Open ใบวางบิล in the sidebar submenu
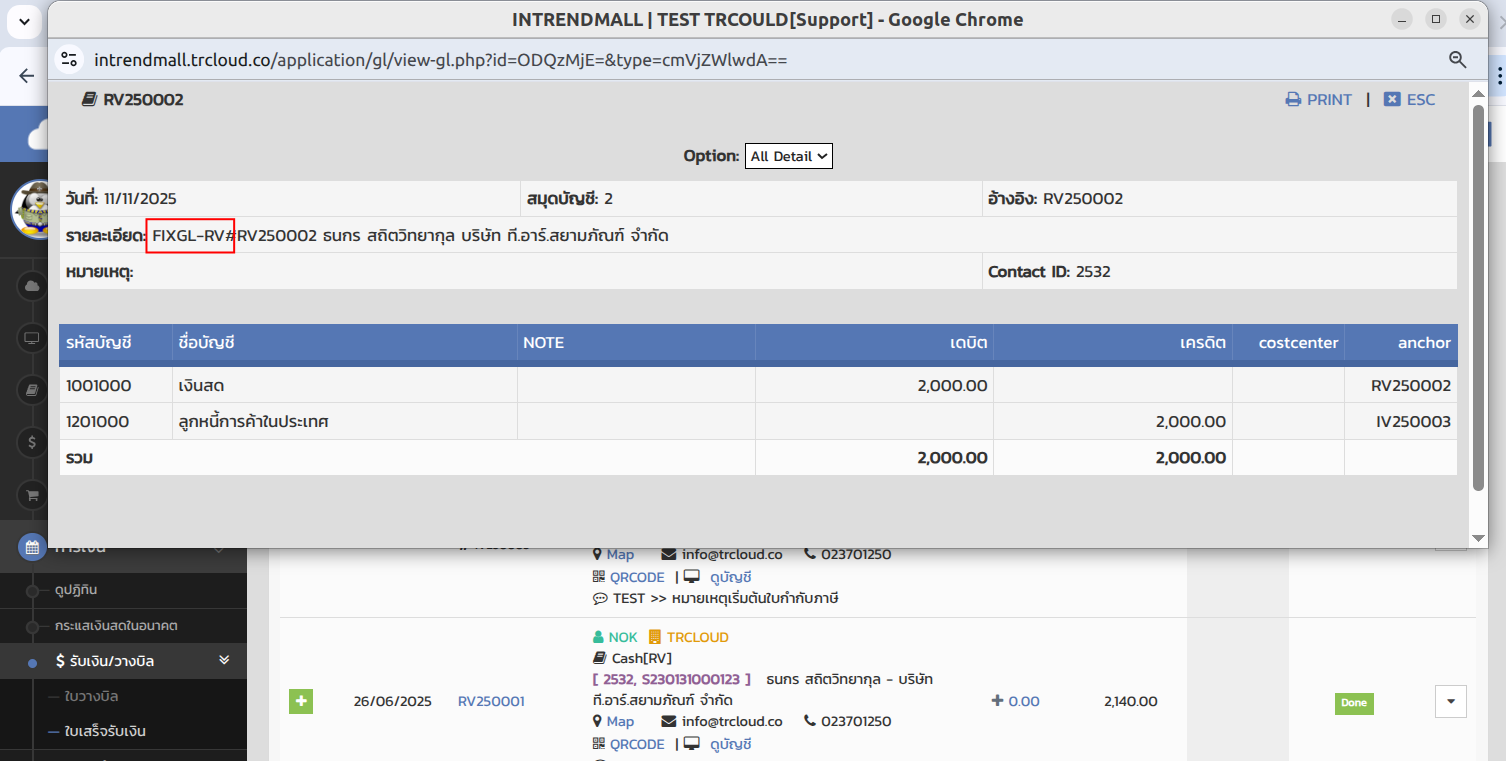The height and width of the screenshot is (761, 1506). (91, 696)
